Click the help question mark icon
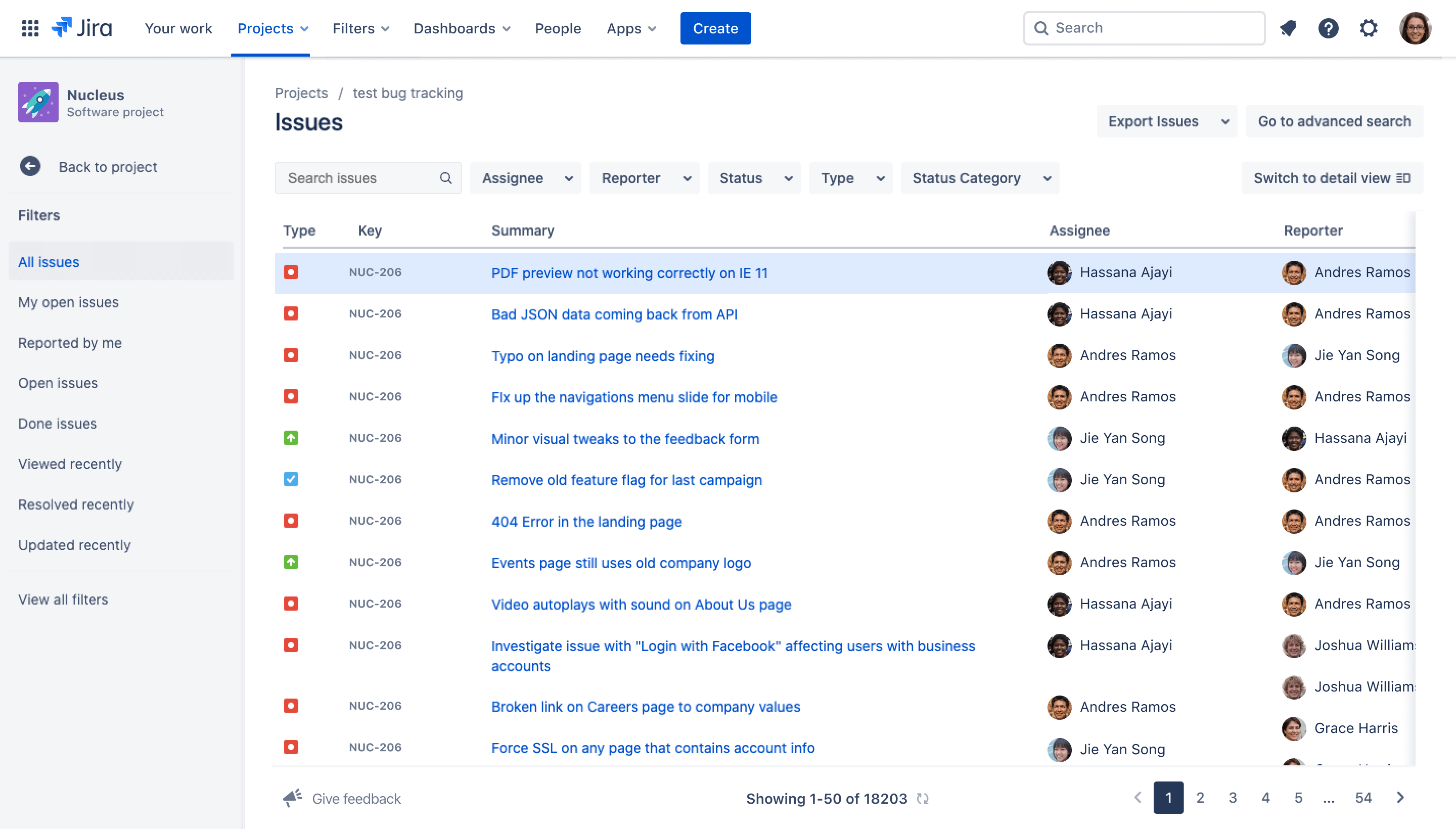1456x829 pixels. (1329, 27)
